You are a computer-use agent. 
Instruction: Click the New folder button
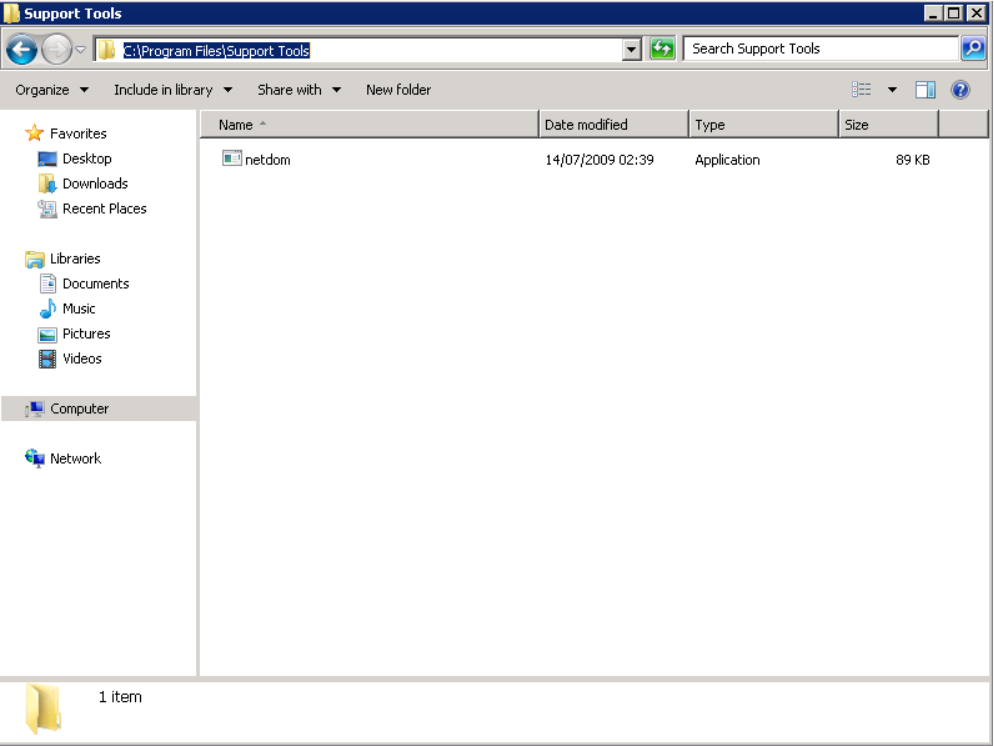tap(398, 90)
